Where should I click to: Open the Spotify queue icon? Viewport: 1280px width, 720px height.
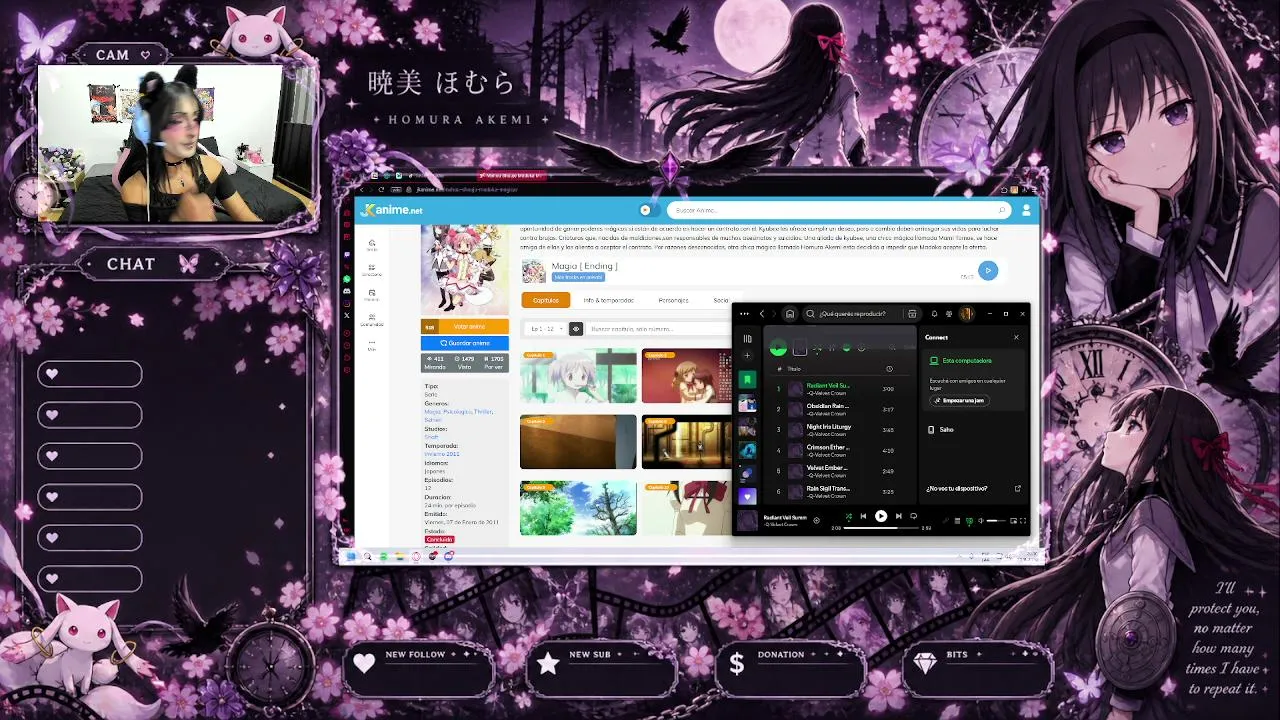pos(957,521)
